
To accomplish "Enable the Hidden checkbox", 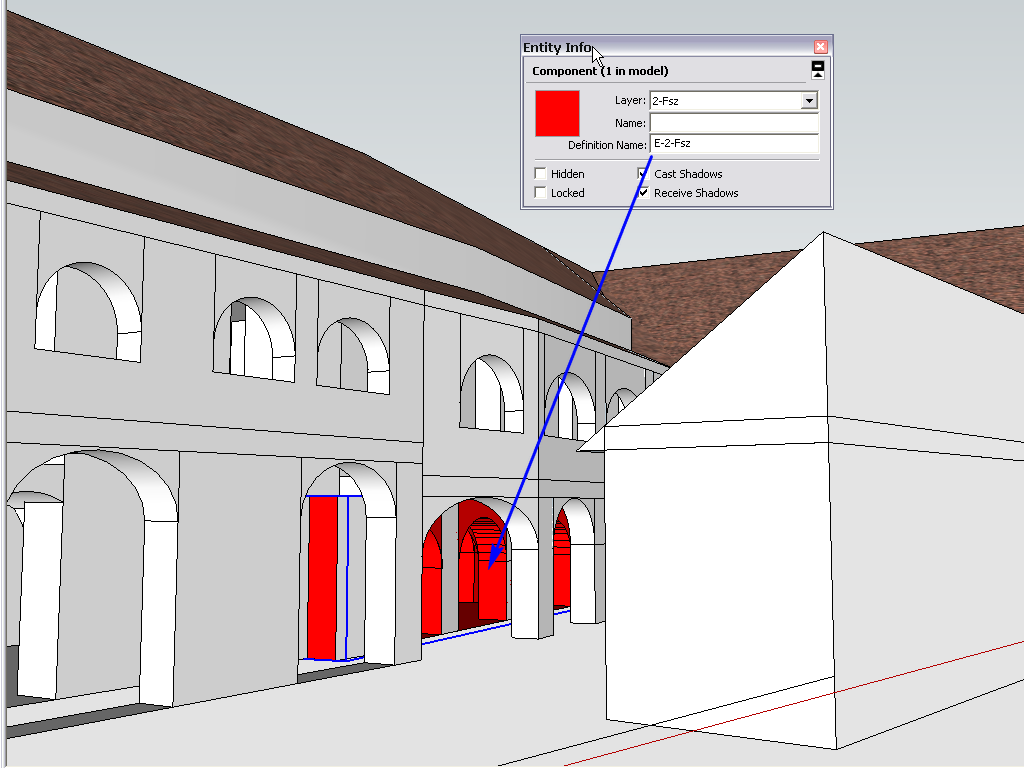I will click(x=541, y=174).
